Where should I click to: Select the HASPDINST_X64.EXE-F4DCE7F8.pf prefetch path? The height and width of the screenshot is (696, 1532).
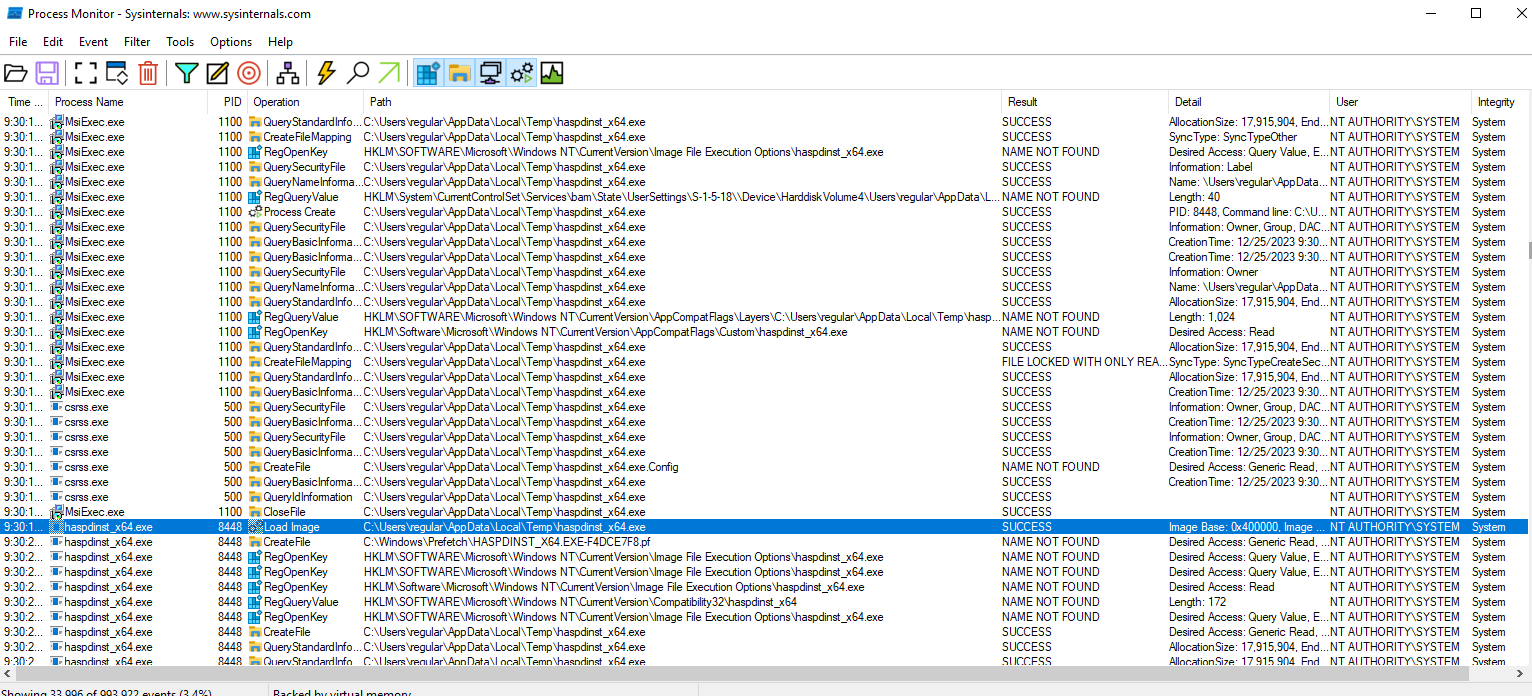[507, 542]
